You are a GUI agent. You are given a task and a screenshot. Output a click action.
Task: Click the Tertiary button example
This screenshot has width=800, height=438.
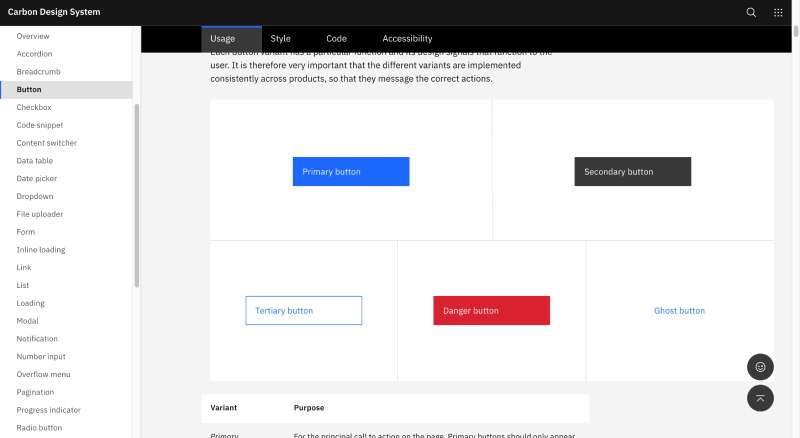point(304,310)
